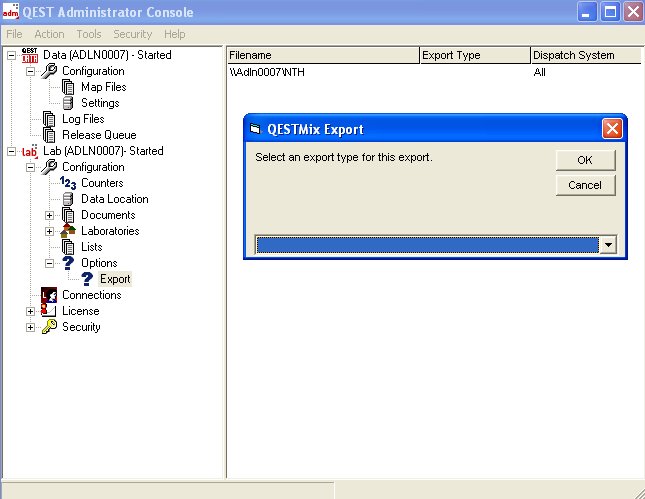
Task: Click the Connections icon in tree
Action: (49, 295)
